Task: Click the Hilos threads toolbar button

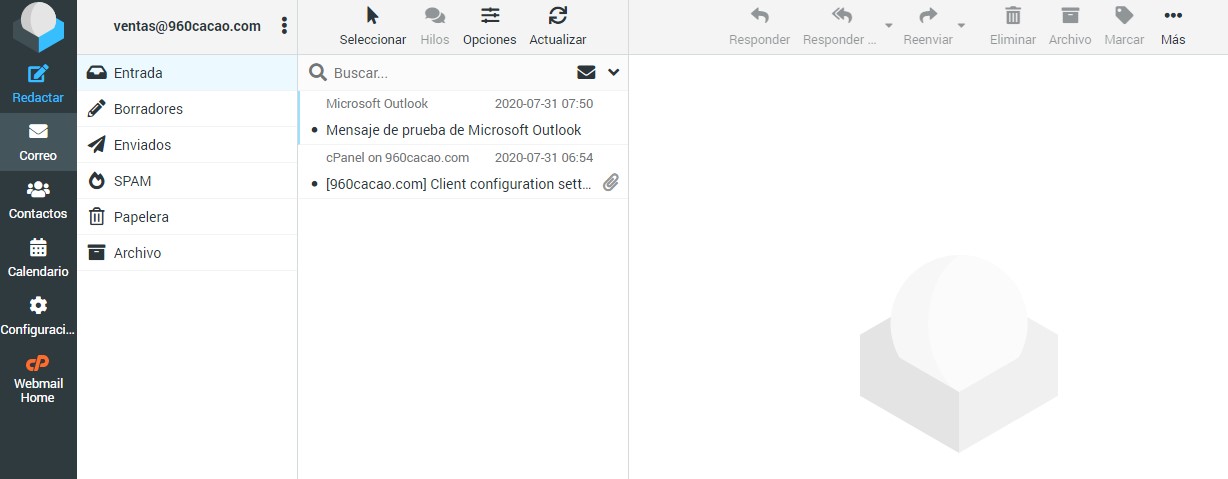Action: (435, 27)
